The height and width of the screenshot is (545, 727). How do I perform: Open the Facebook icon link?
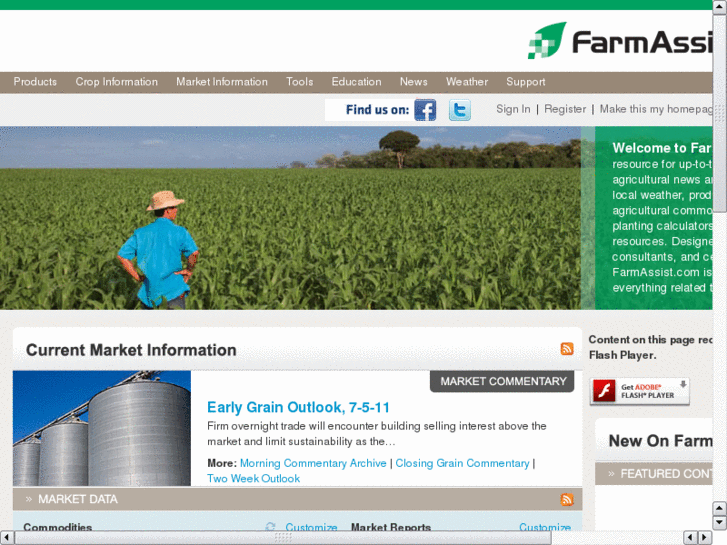click(x=425, y=110)
